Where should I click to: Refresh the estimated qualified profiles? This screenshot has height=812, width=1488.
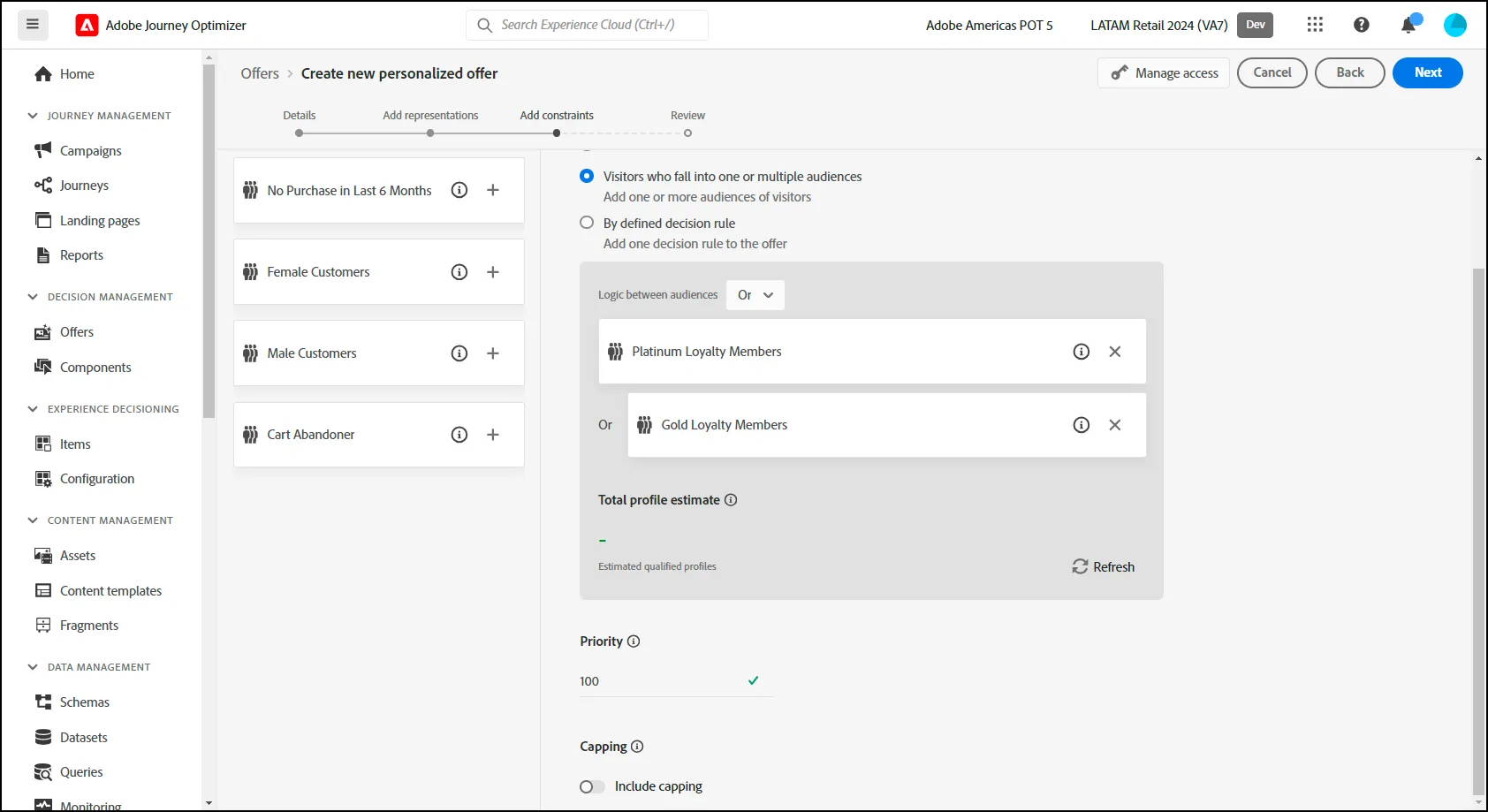click(x=1104, y=567)
